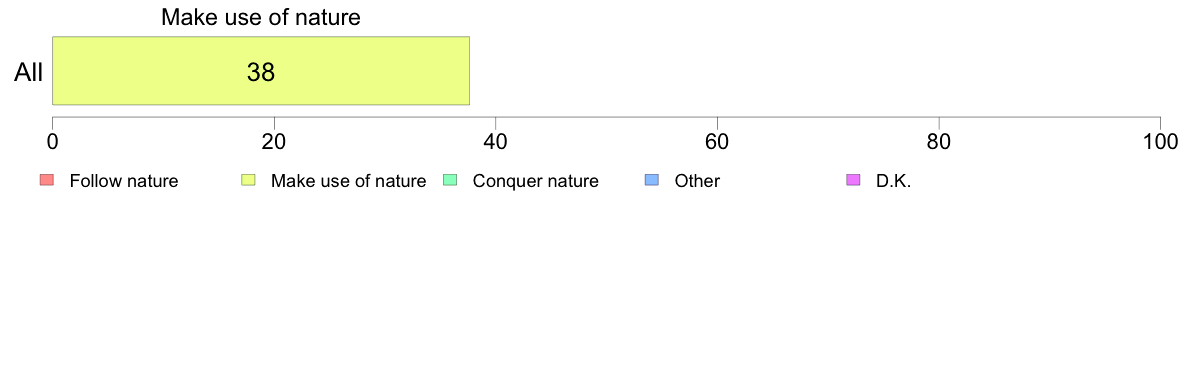
Task: Click the 40 axis tick label
Action: pyautogui.click(x=496, y=141)
